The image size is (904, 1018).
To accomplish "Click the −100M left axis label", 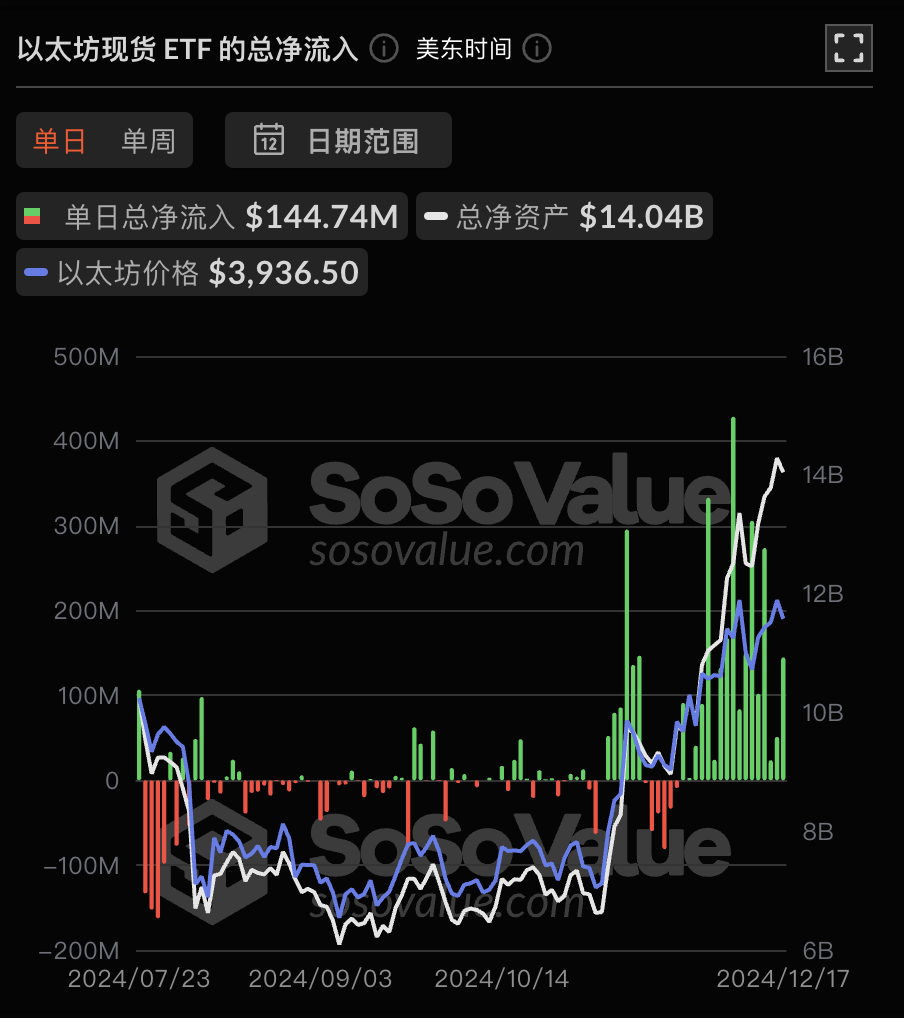I will tap(81, 865).
